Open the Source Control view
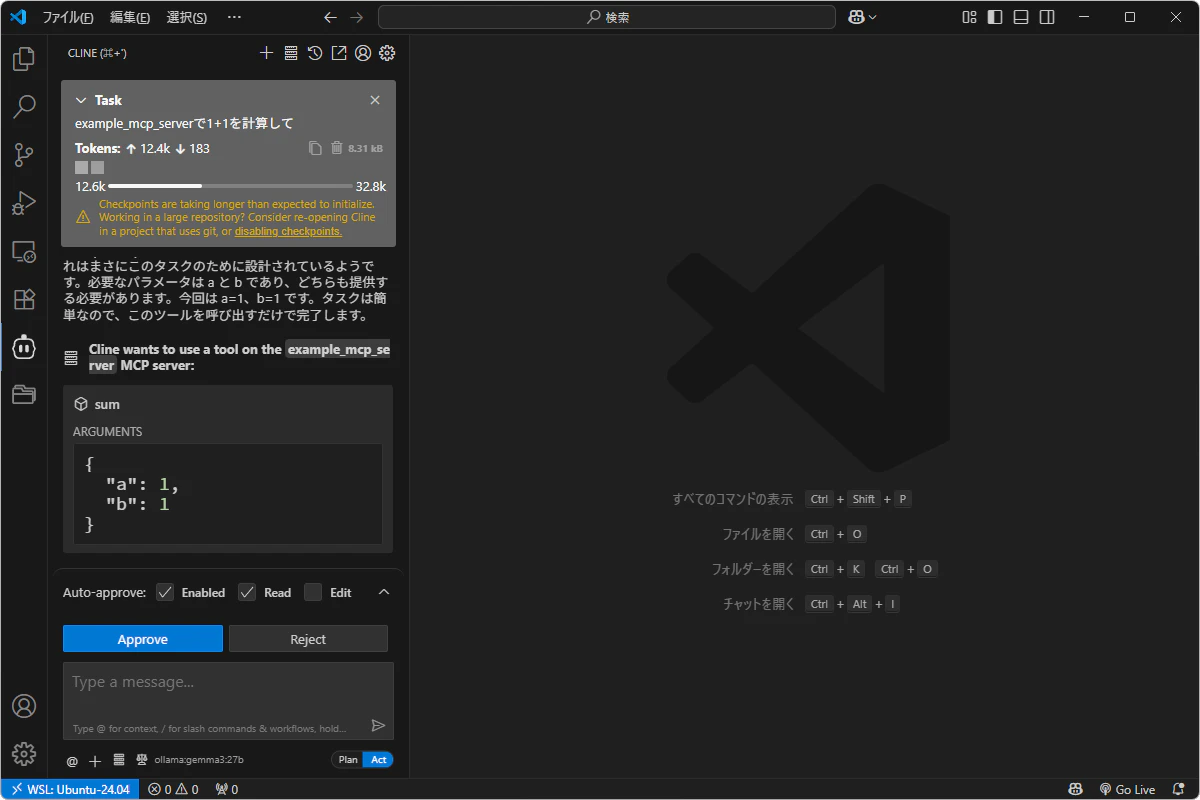The height and width of the screenshot is (800, 1200). pos(24,155)
